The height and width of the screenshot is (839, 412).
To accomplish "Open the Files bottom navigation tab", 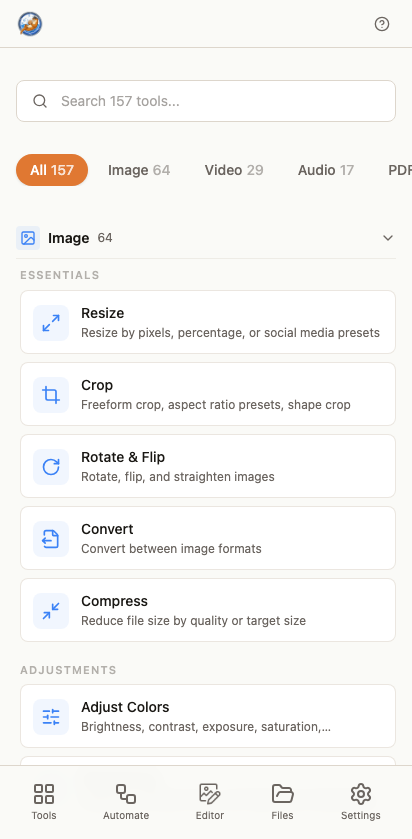I will pos(283,802).
